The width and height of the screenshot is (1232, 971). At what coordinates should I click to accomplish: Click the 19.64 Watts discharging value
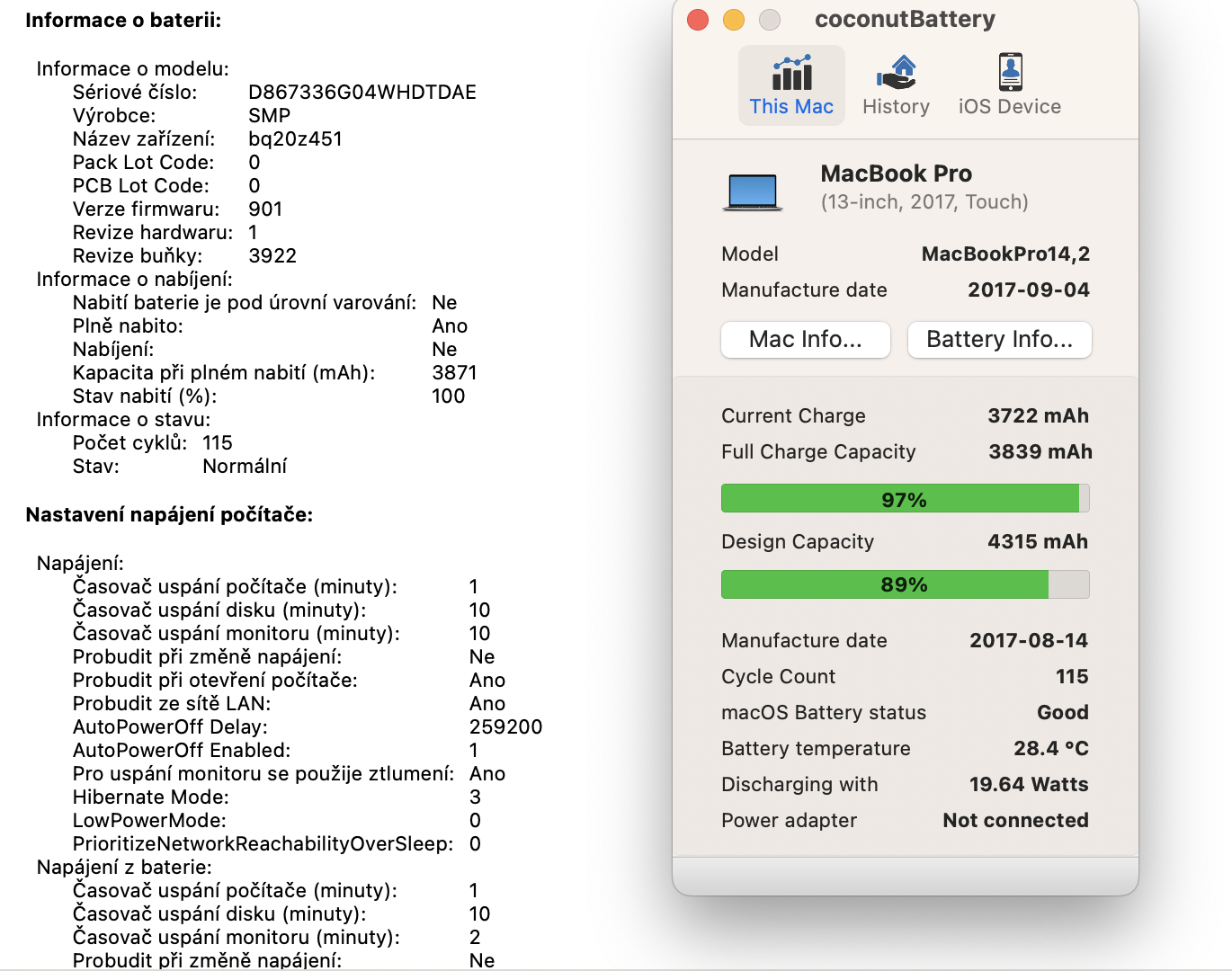tap(1029, 785)
